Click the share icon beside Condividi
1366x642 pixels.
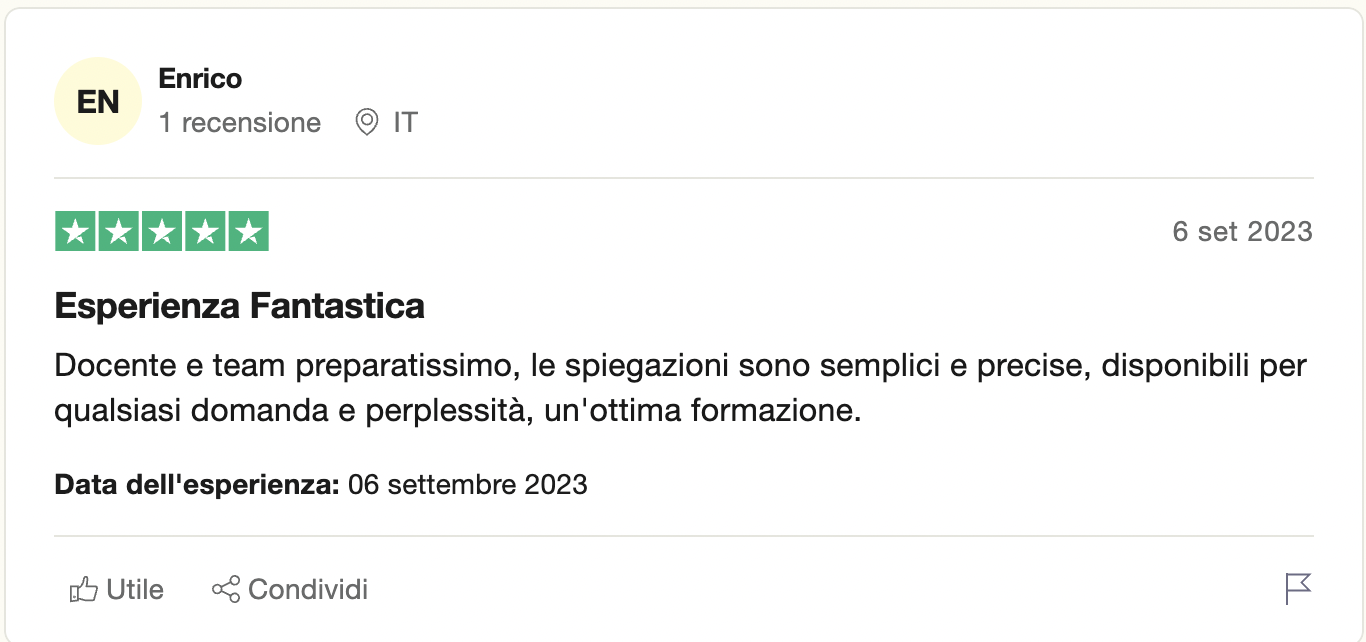226,590
